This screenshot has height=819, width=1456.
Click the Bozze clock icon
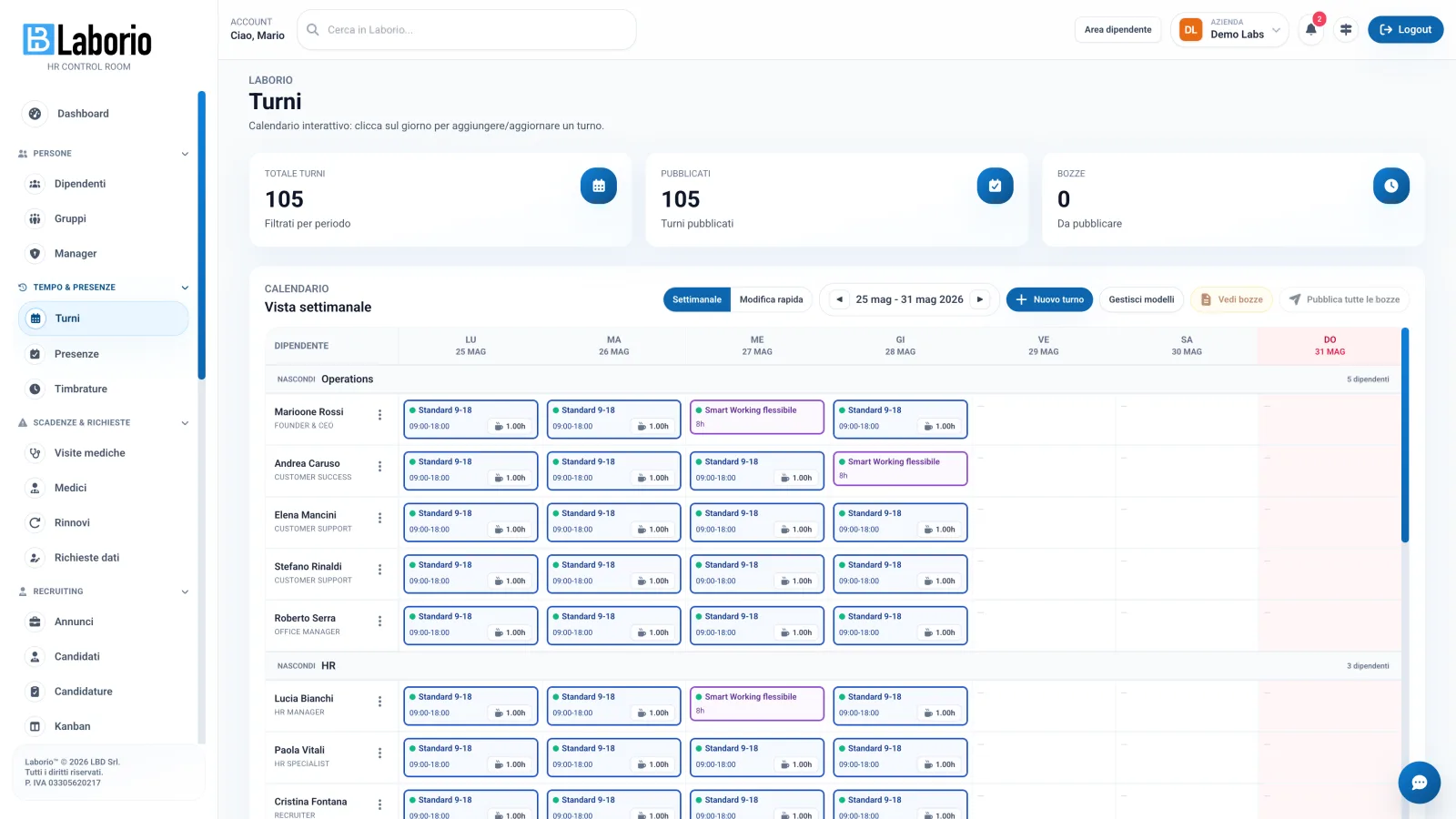click(1391, 186)
